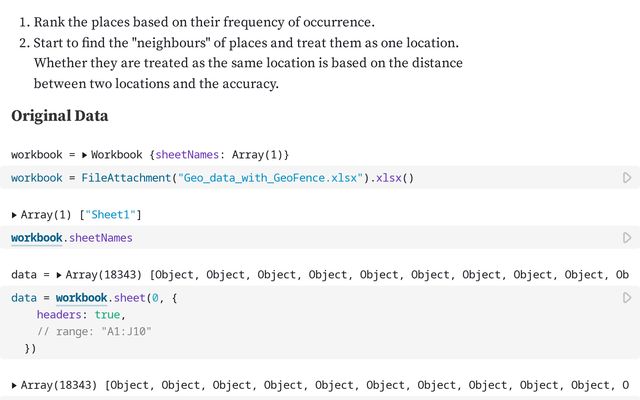Expand the bottom Array(18343) output
Image resolution: width=640 pixels, height=400 pixels.
(14, 385)
